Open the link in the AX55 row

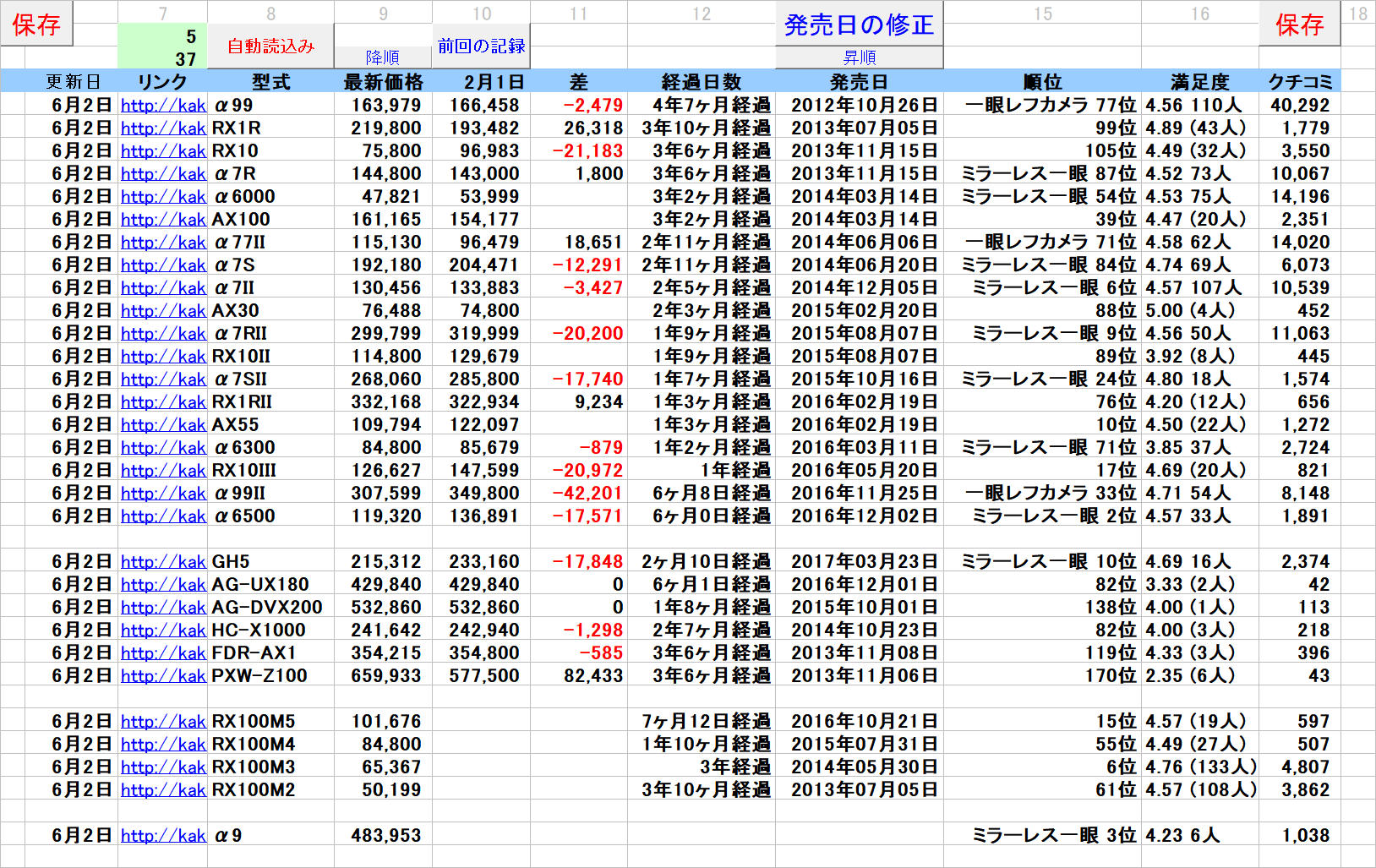pos(163,425)
